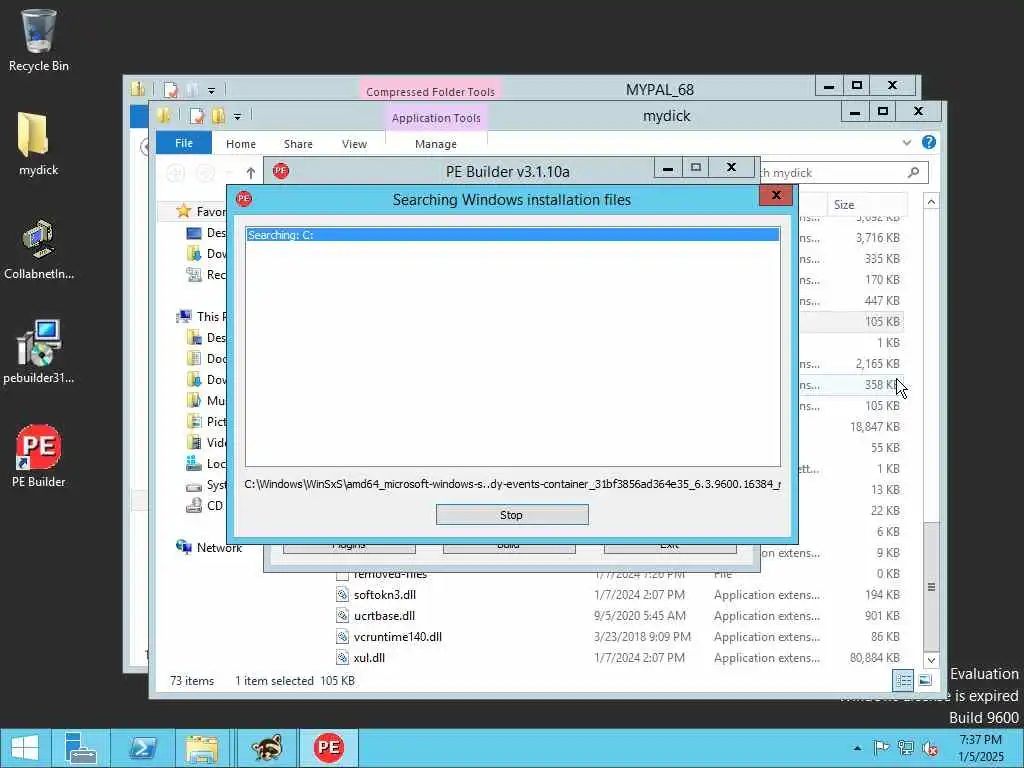Expand the ribbon with the chevron
Screen dimensions: 1024x768
click(x=906, y=142)
